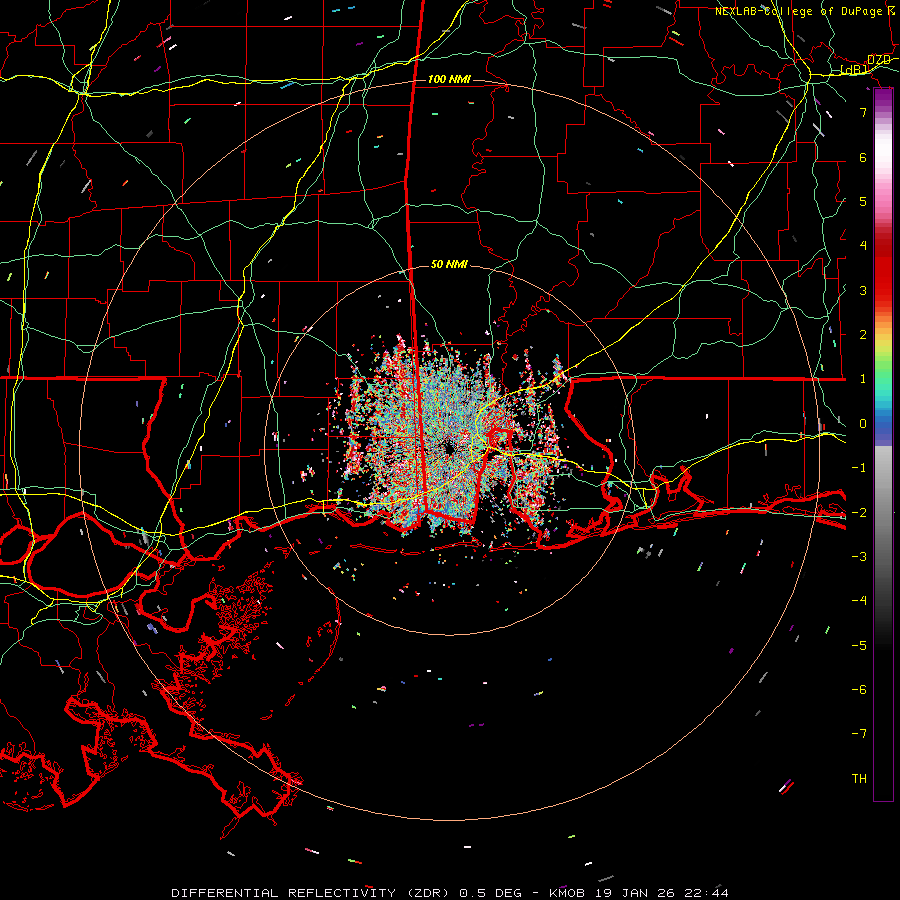Select the "-2" tick label on the color scale
900x900 pixels.
point(859,512)
